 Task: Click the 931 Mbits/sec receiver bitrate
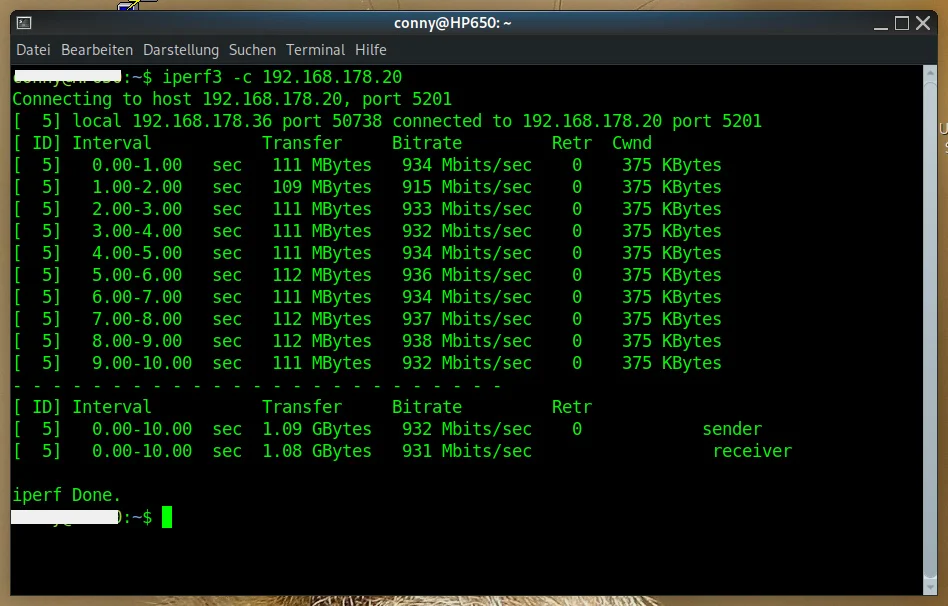click(467, 451)
